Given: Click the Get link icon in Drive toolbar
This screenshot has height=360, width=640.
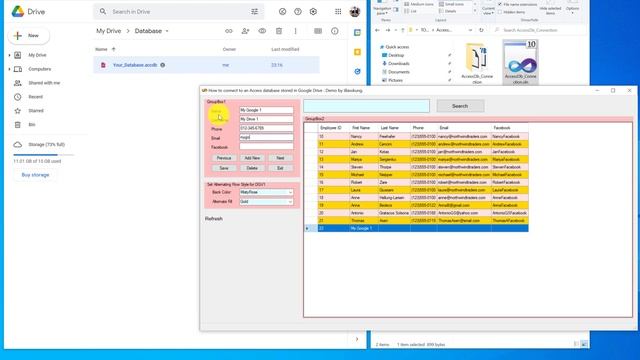Looking at the screenshot, I should coord(229,31).
